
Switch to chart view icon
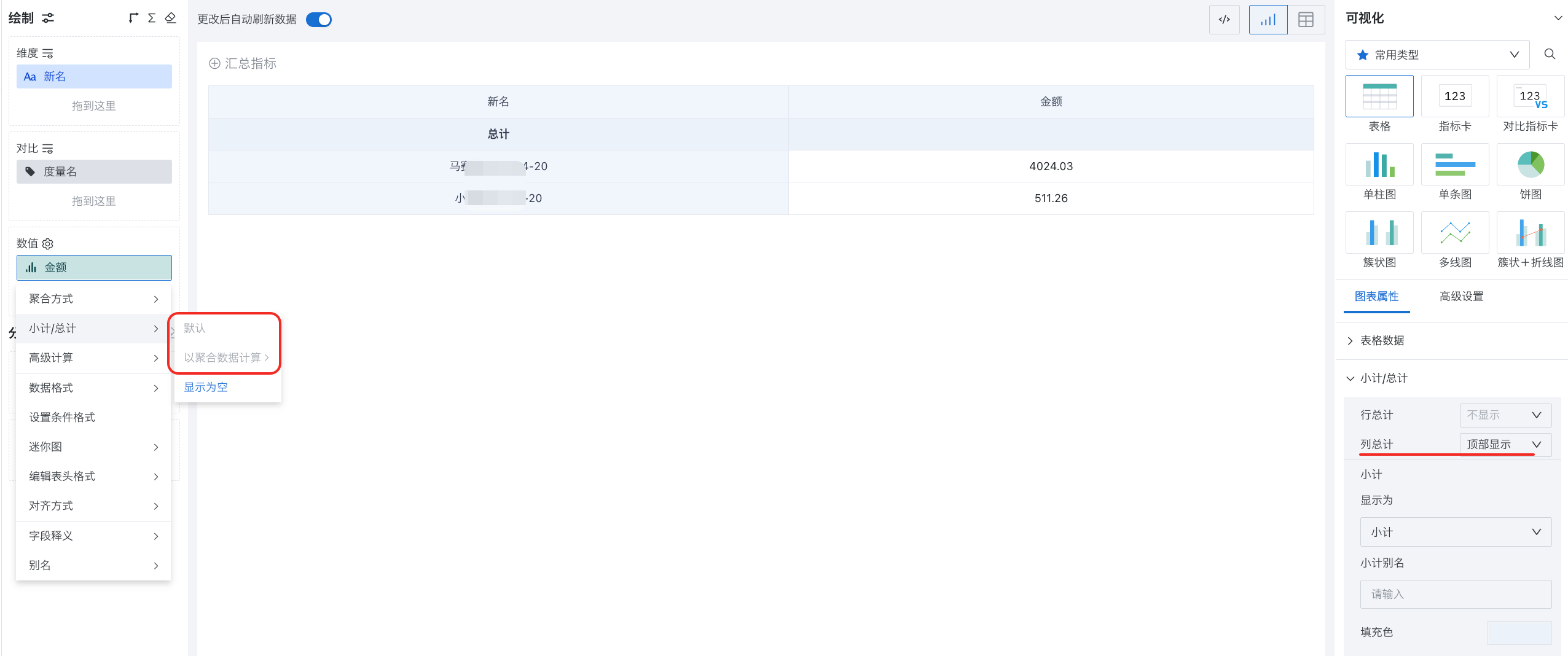tap(1268, 20)
